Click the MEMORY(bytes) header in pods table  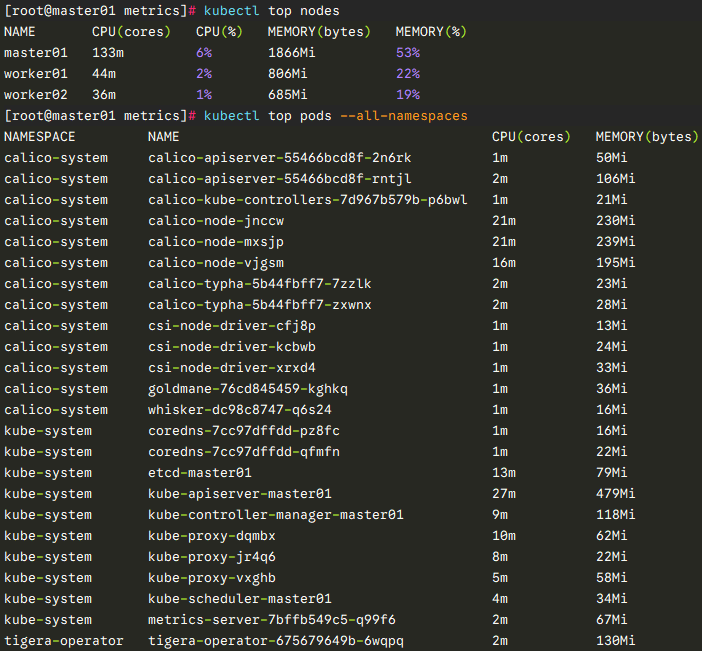(647, 137)
